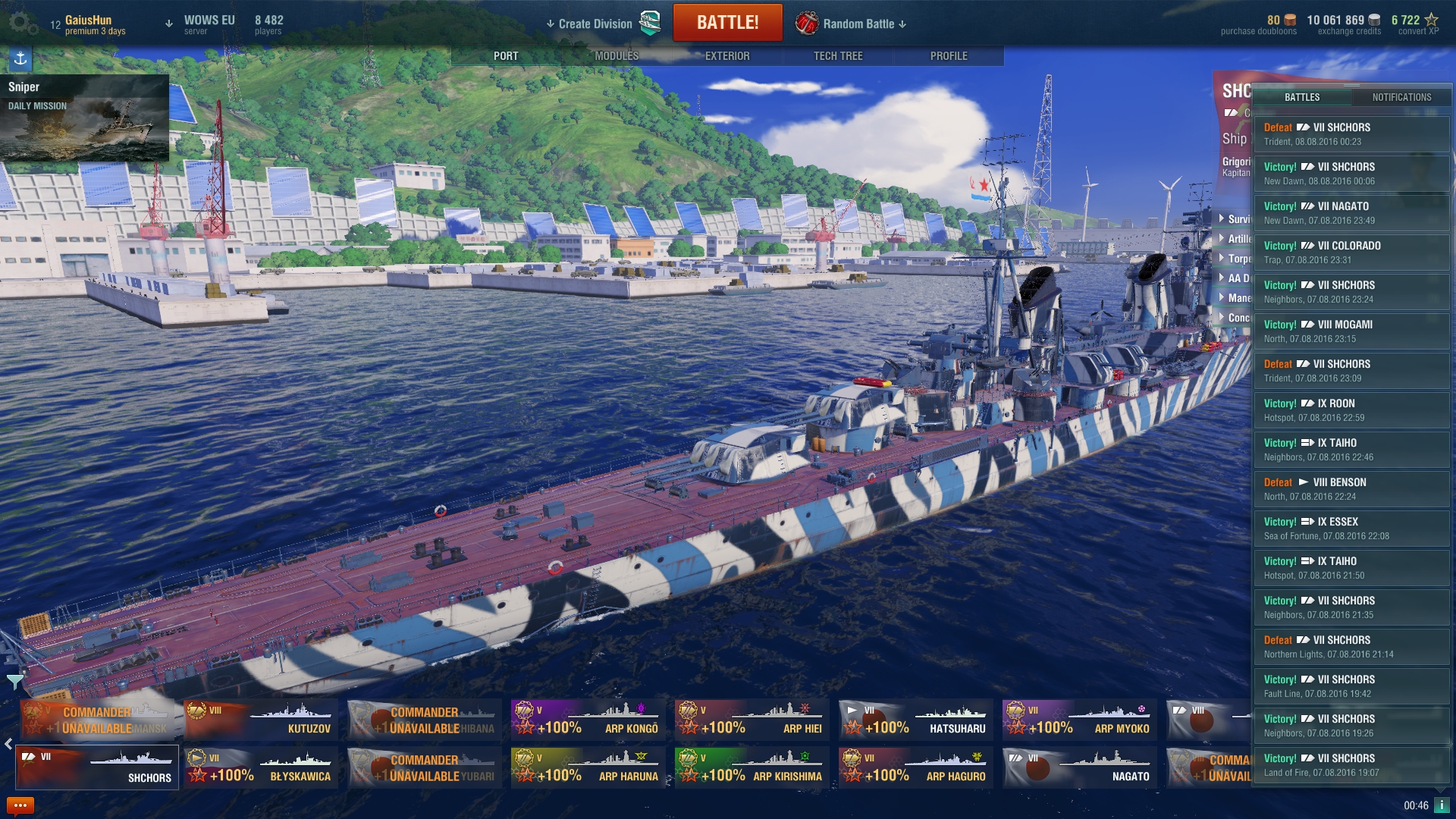Expand the Survivability parameter row
1456x819 pixels.
pos(1235,218)
